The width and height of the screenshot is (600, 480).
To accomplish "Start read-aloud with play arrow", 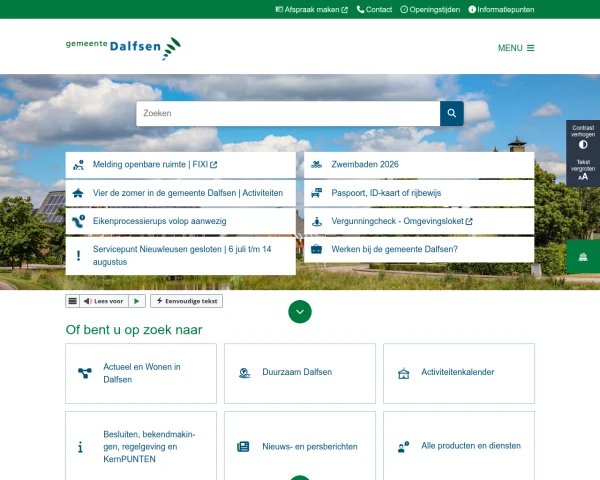I will tap(137, 301).
